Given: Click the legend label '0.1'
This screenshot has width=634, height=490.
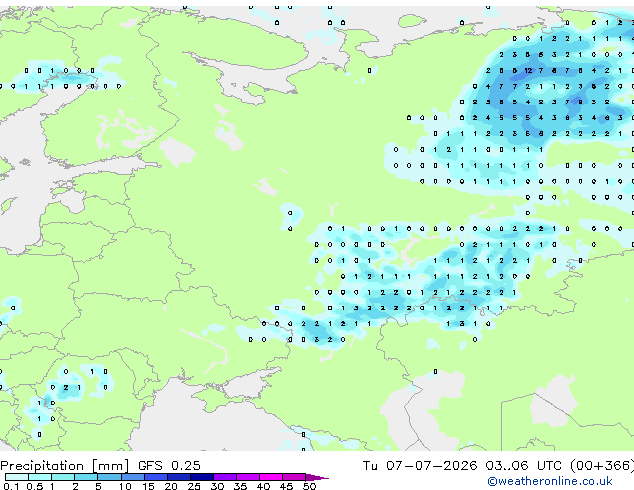Looking at the screenshot, I should 12,486.
